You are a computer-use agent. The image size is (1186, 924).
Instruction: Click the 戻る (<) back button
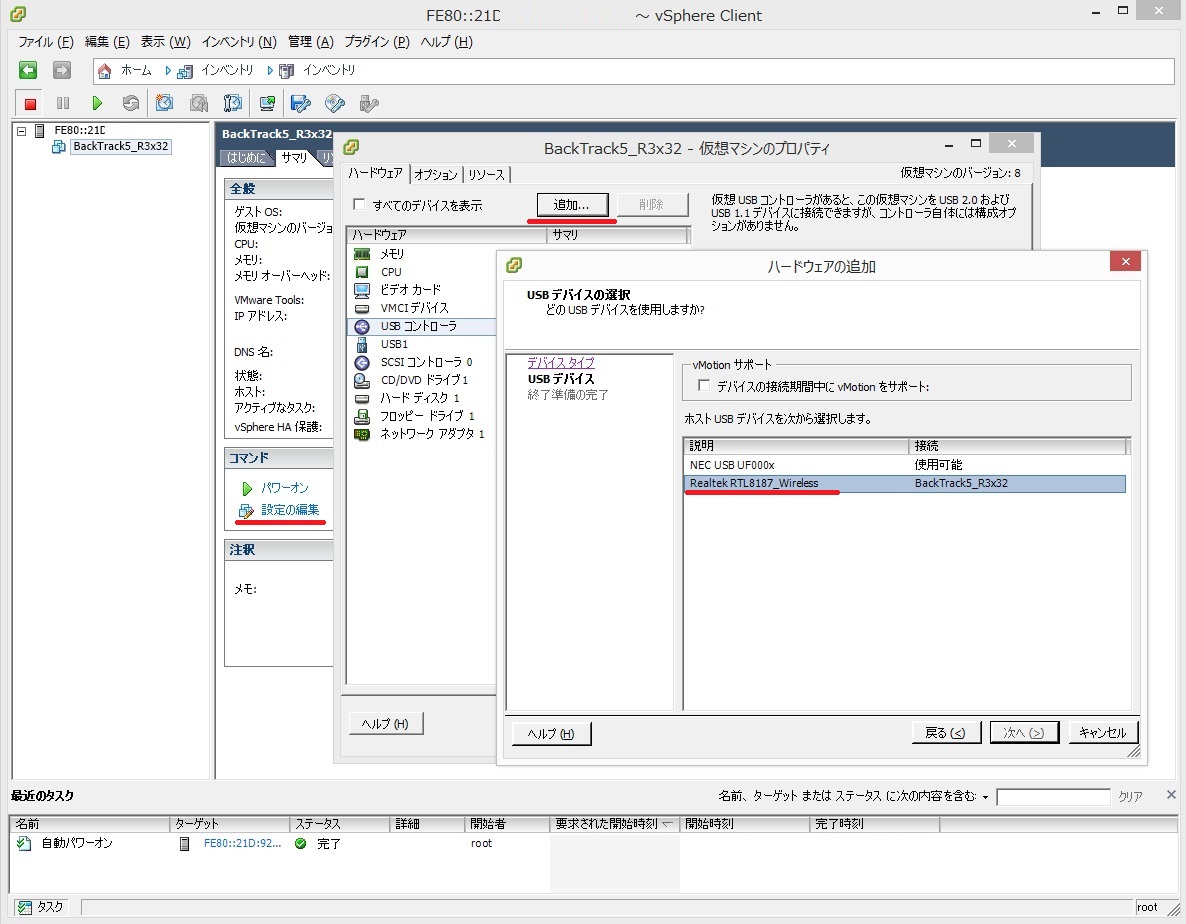click(945, 733)
